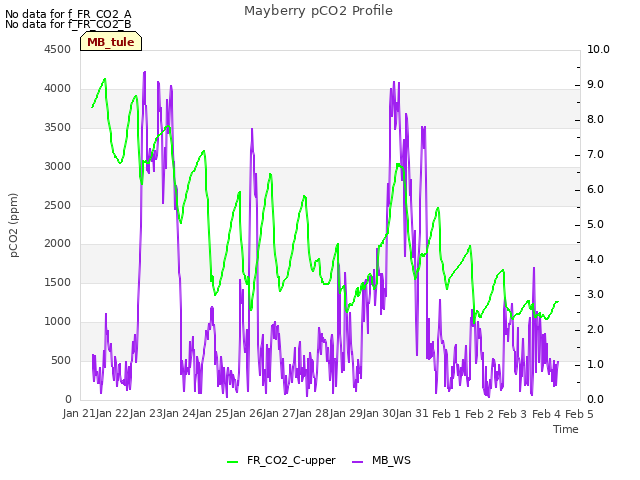
Task: Click the 3000 left axis value
Action: tap(58, 167)
